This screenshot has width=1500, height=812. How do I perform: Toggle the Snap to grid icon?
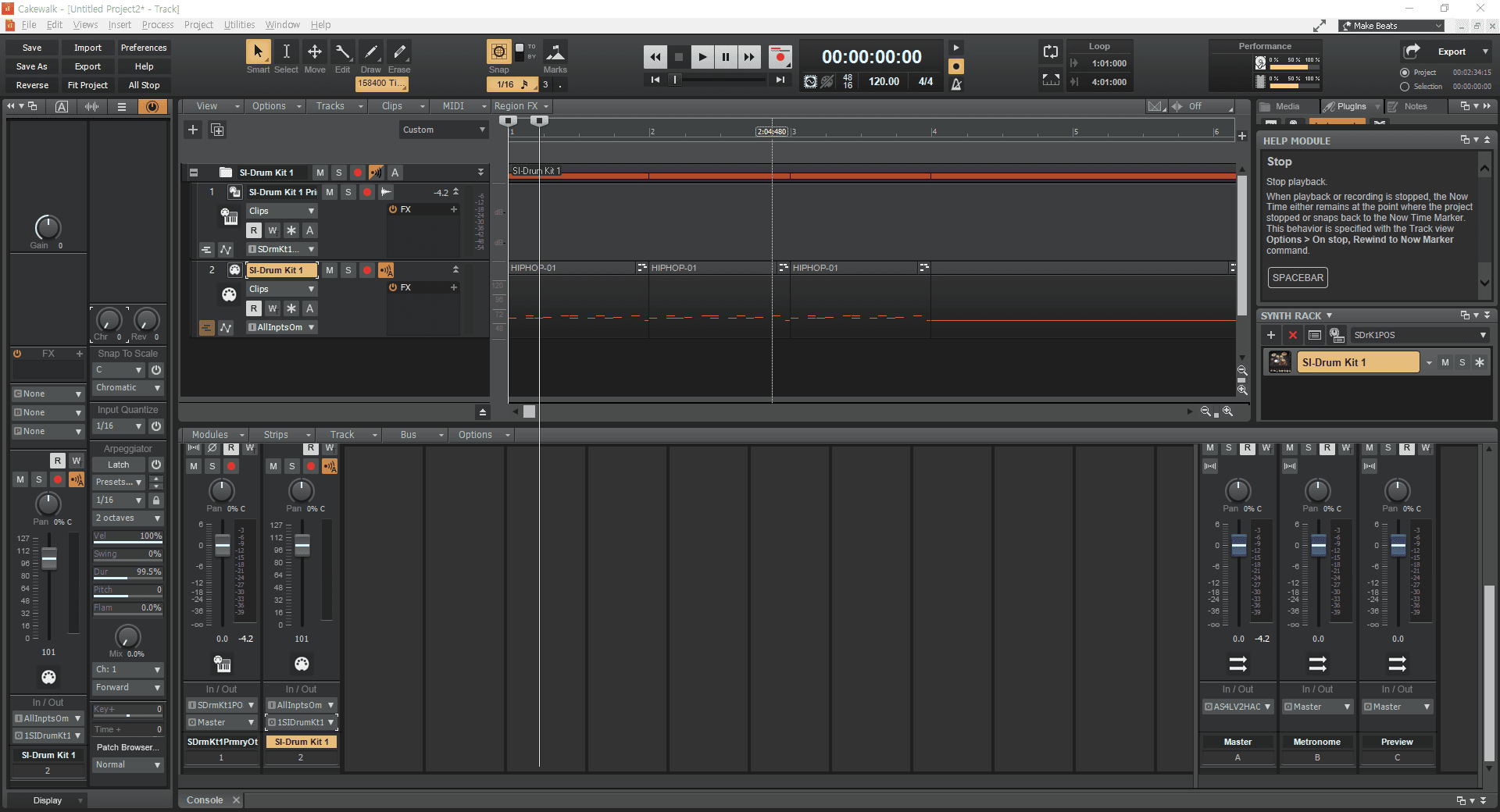pyautogui.click(x=498, y=52)
